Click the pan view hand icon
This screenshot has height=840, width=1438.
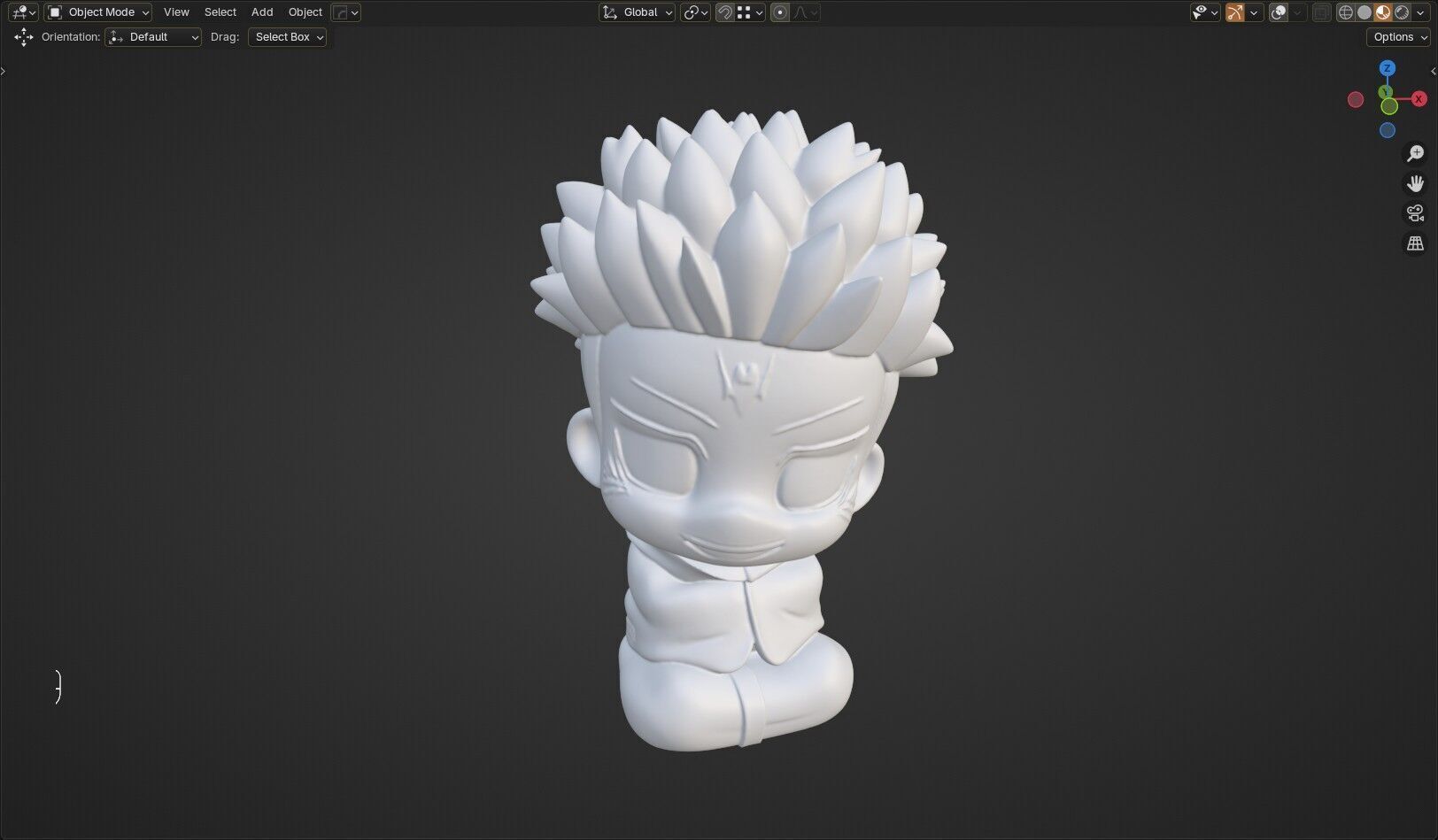click(1415, 184)
